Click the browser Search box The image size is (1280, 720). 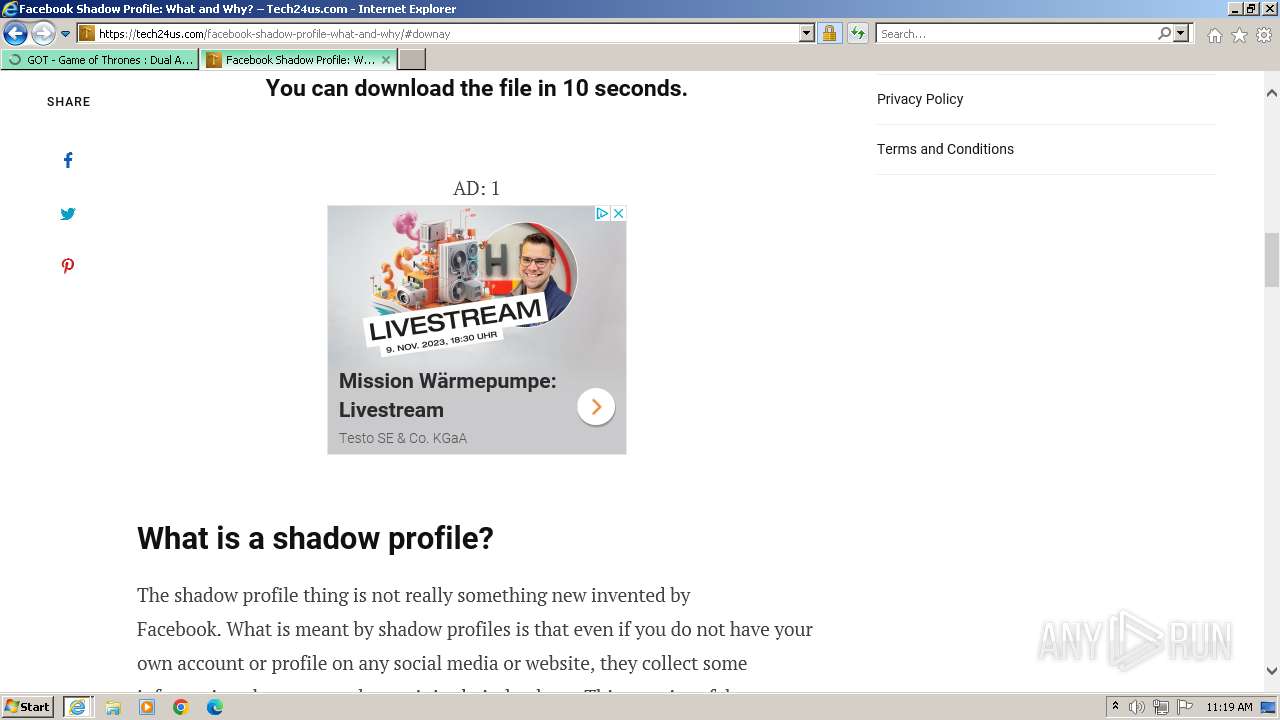pyautogui.click(x=1016, y=34)
